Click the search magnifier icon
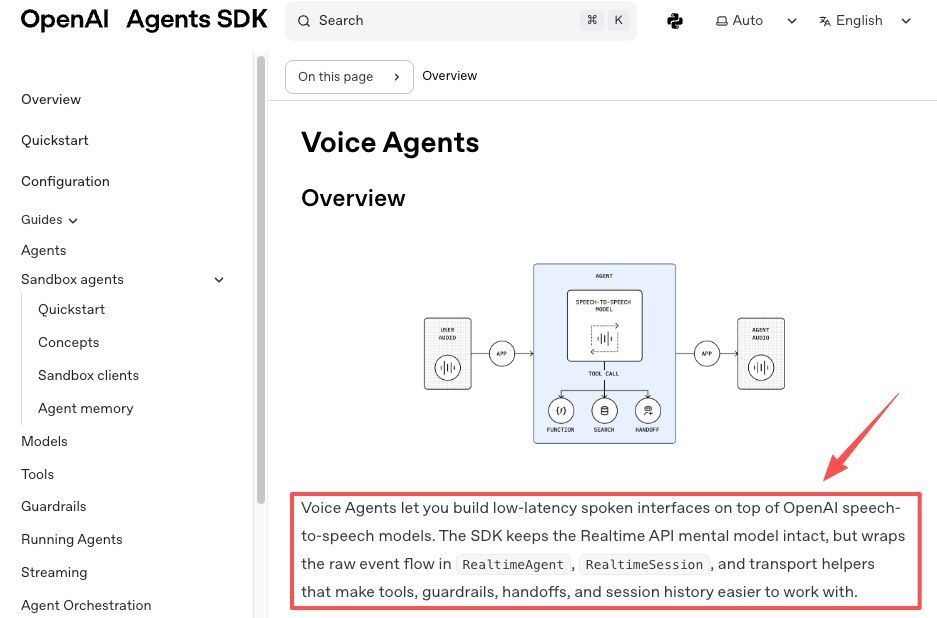937x618 pixels. click(x=304, y=21)
